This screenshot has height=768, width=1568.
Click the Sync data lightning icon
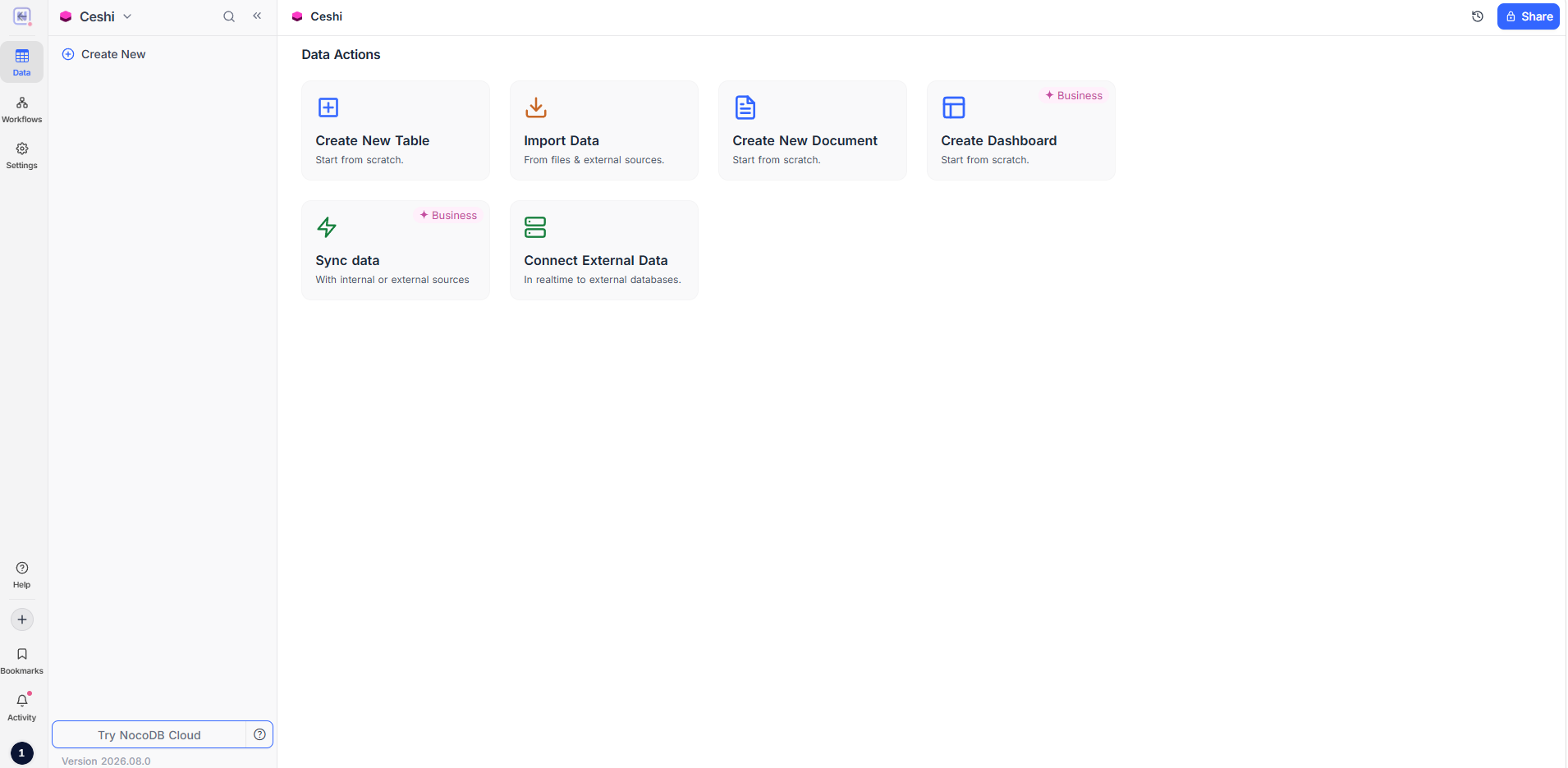point(327,227)
